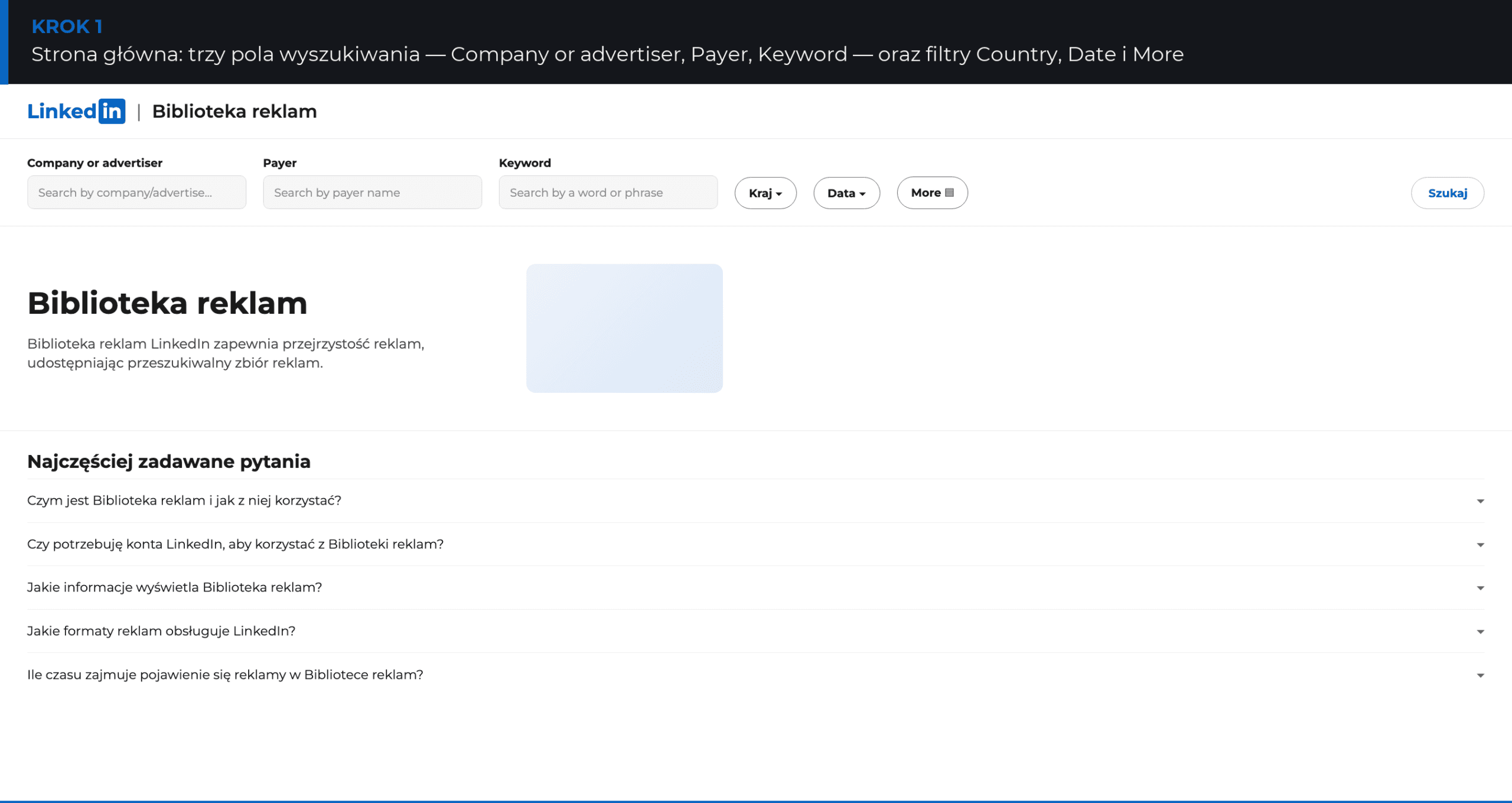Click the 'Keyword' field label
This screenshot has width=1512, height=803.
524,163
